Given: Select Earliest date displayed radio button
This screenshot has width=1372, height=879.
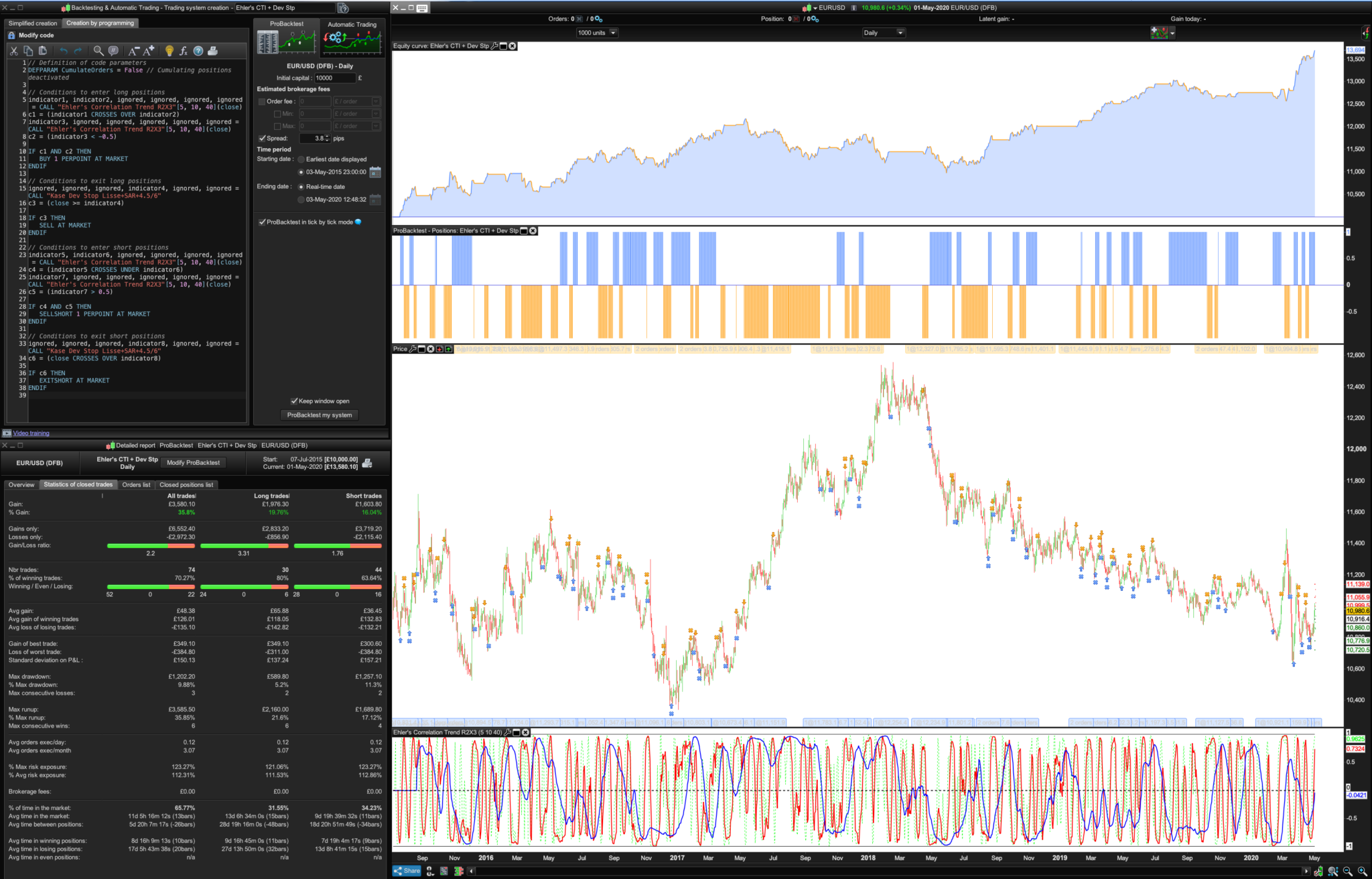Looking at the screenshot, I should pyautogui.click(x=301, y=159).
